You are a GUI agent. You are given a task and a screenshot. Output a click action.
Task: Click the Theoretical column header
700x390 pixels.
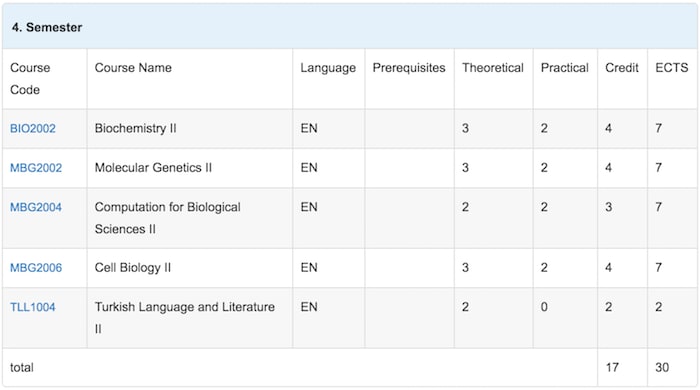coord(493,68)
